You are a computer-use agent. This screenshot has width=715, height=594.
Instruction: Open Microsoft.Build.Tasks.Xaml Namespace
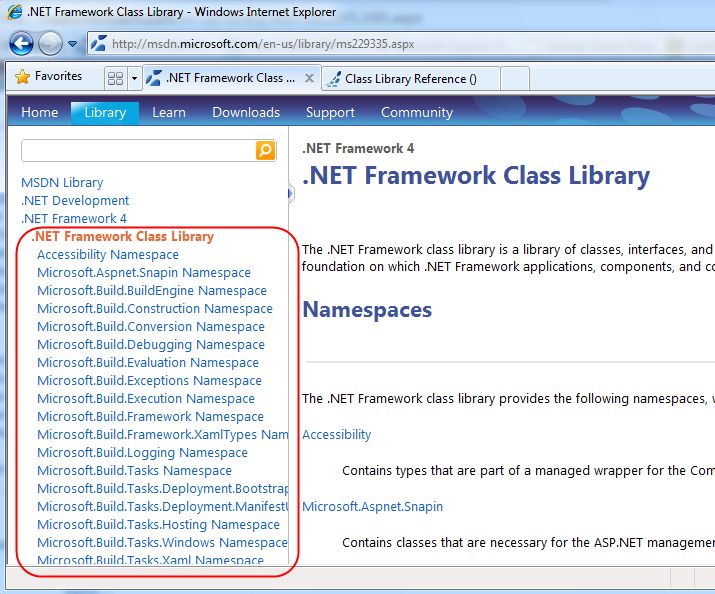[x=150, y=559]
